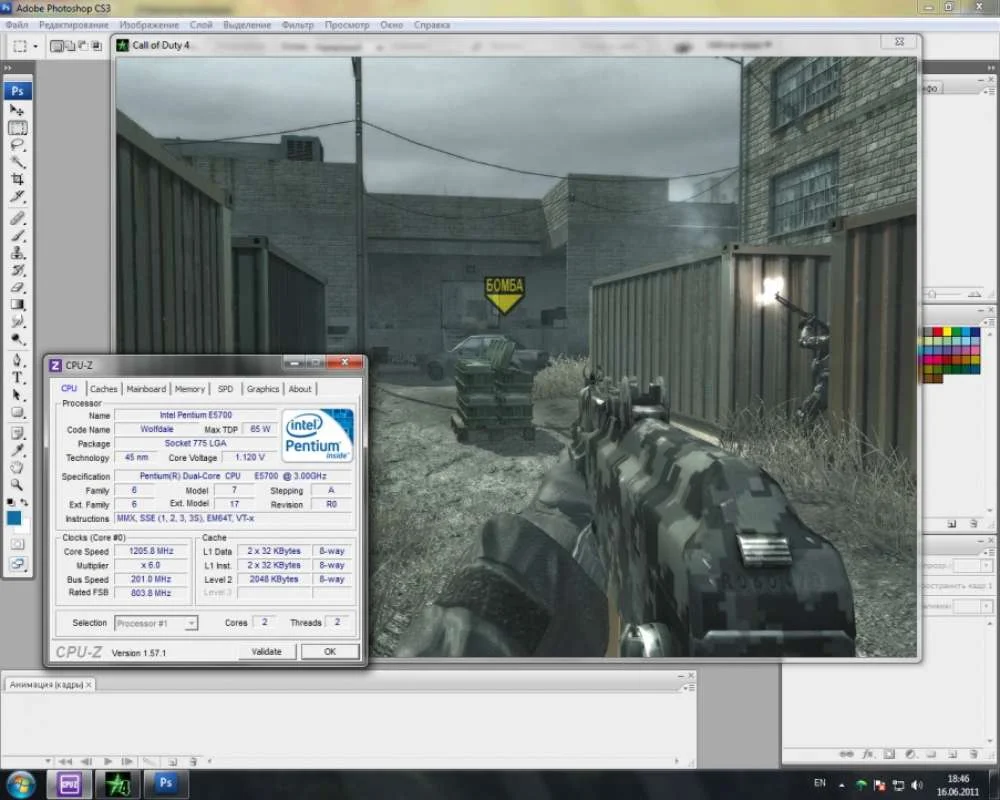This screenshot has width=1000, height=800.
Task: Go to first animation frame
Action: tap(65, 761)
